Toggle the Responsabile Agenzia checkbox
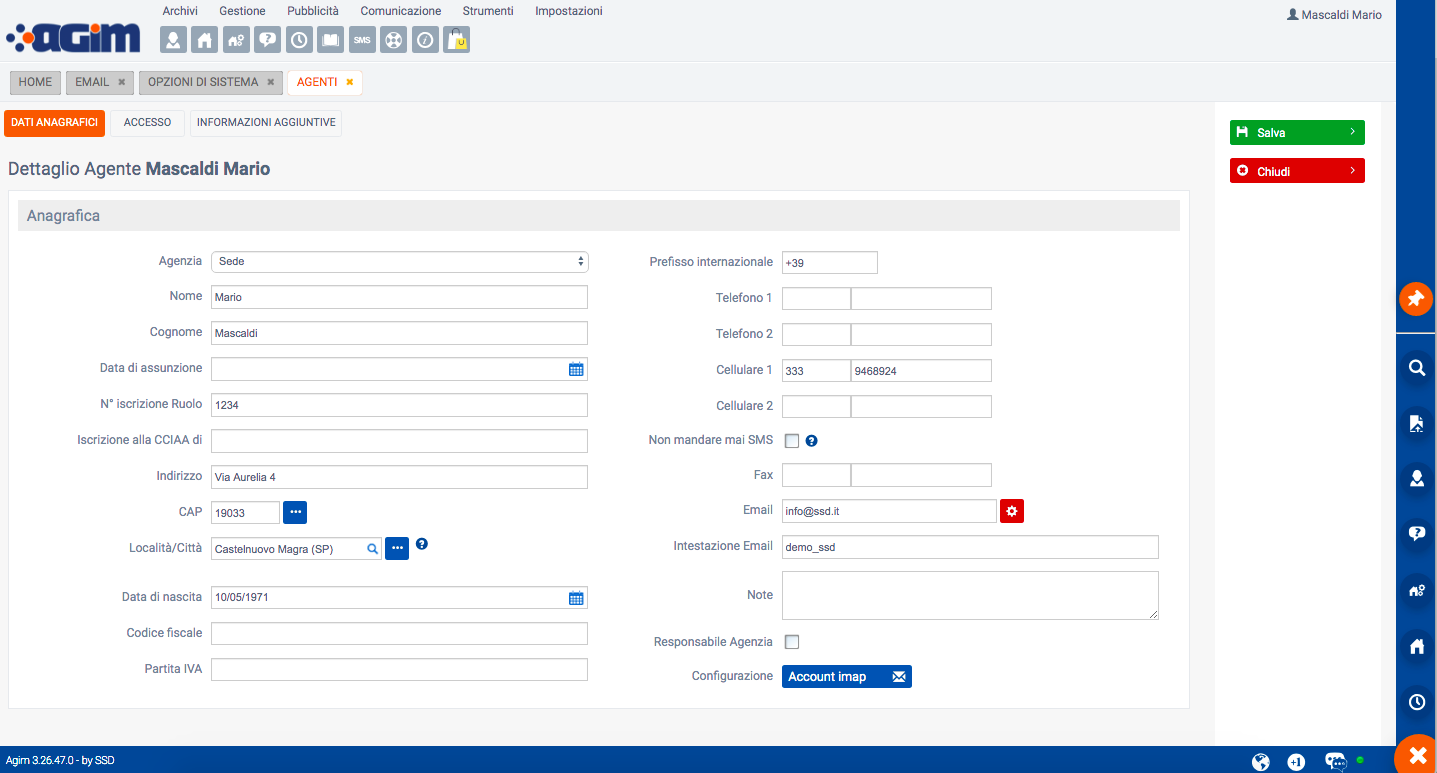The width and height of the screenshot is (1437, 773). click(x=792, y=642)
